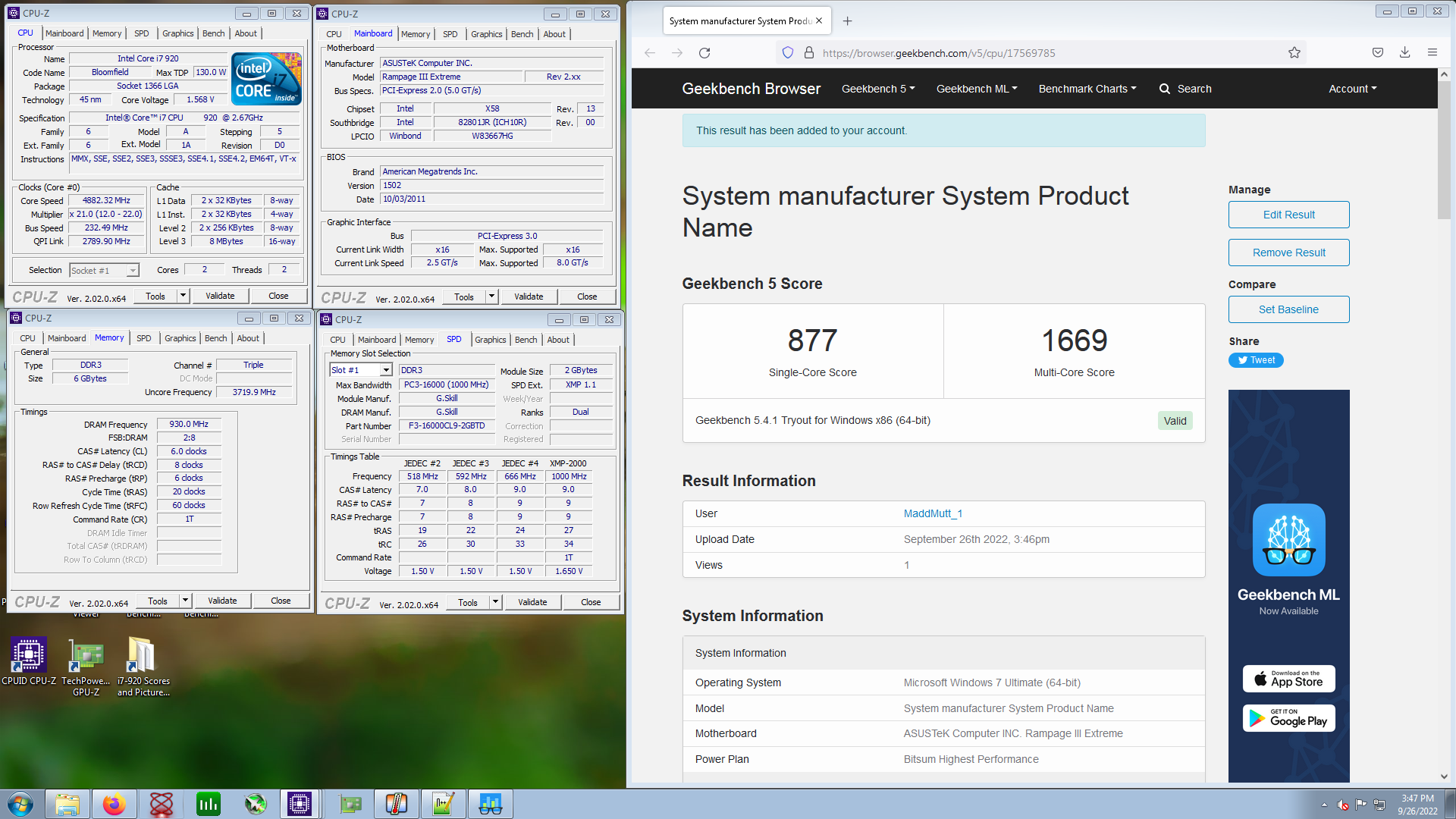Viewport: 1456px width, 819px height.
Task: Open the thermometer temperature monitor taskbar icon
Action: click(x=397, y=804)
